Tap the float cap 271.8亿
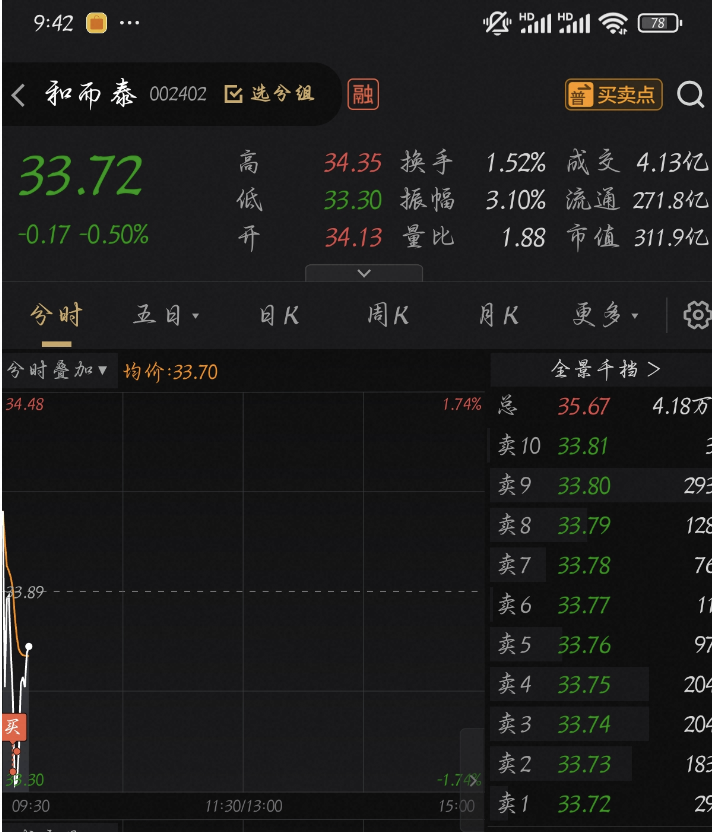Viewport: 712px width, 832px height. [x=670, y=201]
